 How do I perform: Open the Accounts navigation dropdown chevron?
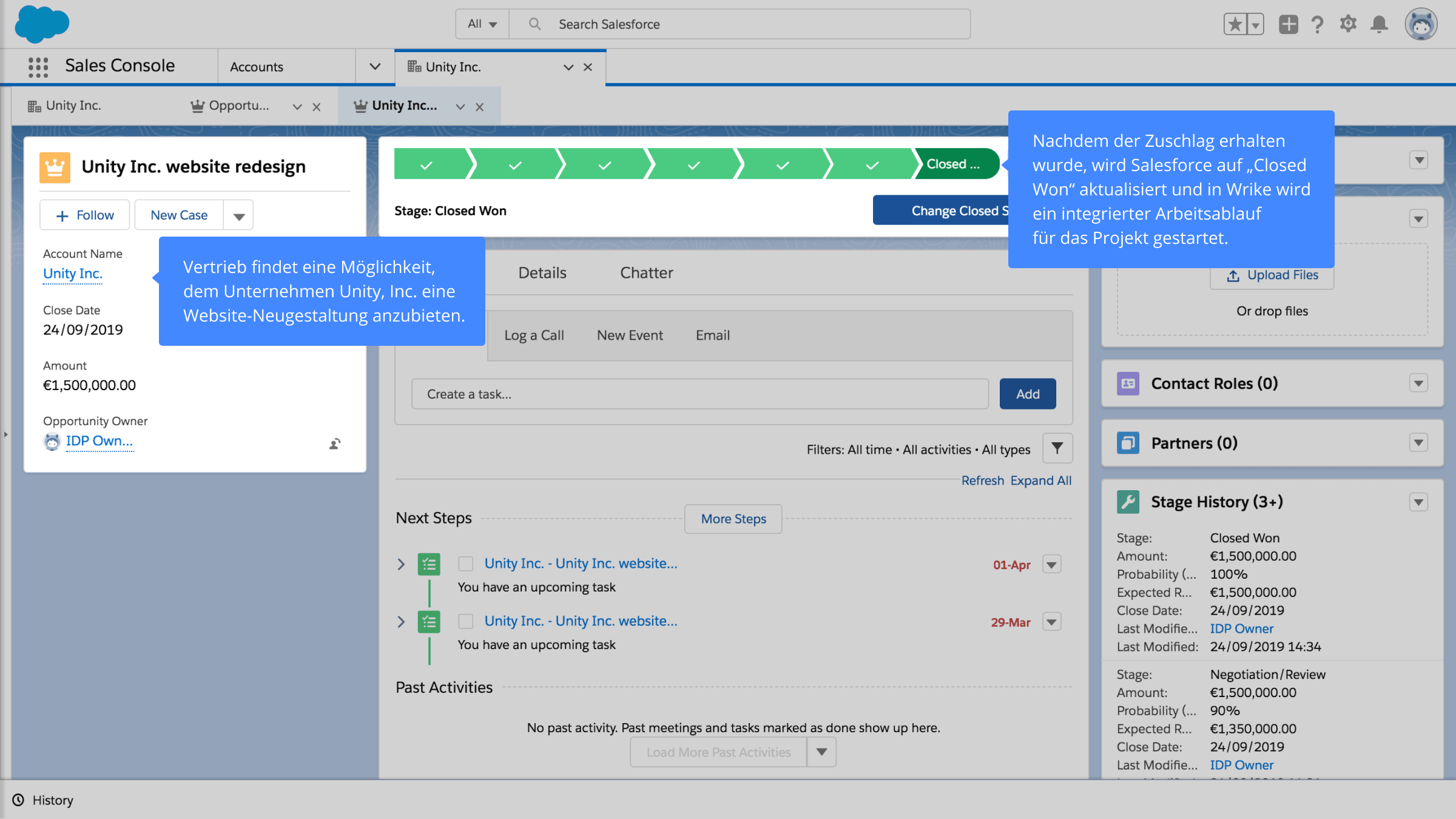375,67
